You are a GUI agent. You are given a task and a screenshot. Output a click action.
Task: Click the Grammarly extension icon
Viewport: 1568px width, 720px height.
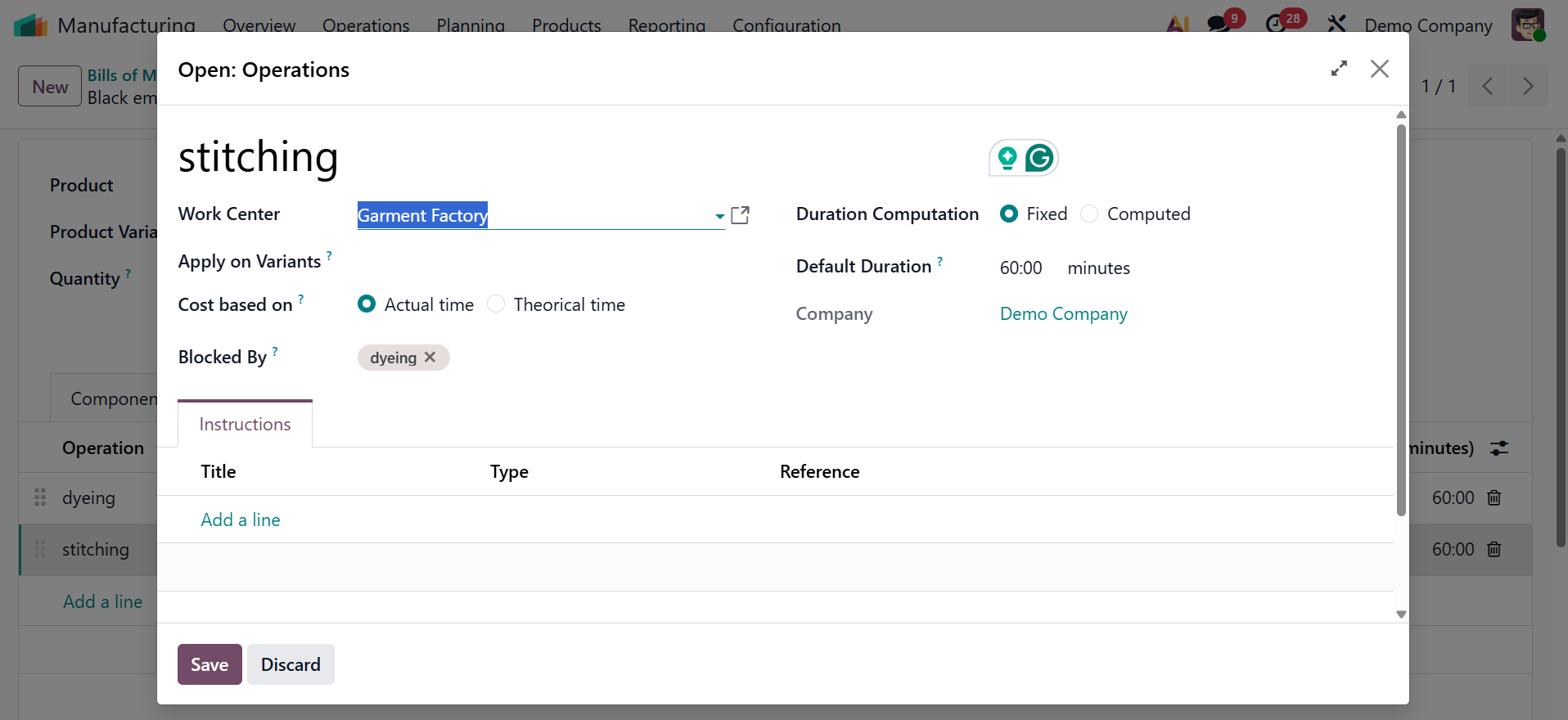pos(1039,158)
